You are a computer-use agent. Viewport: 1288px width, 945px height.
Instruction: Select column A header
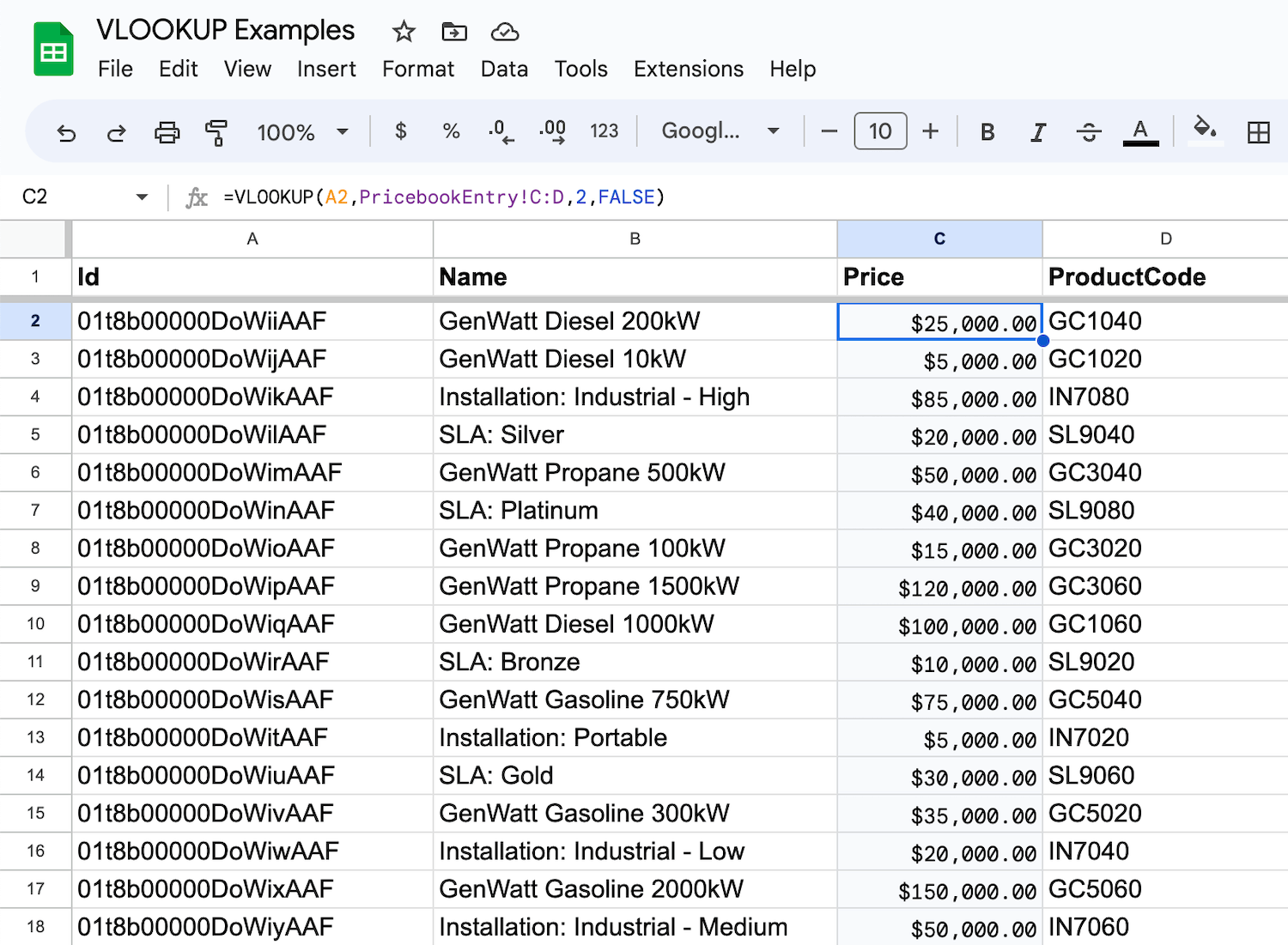coord(252,239)
